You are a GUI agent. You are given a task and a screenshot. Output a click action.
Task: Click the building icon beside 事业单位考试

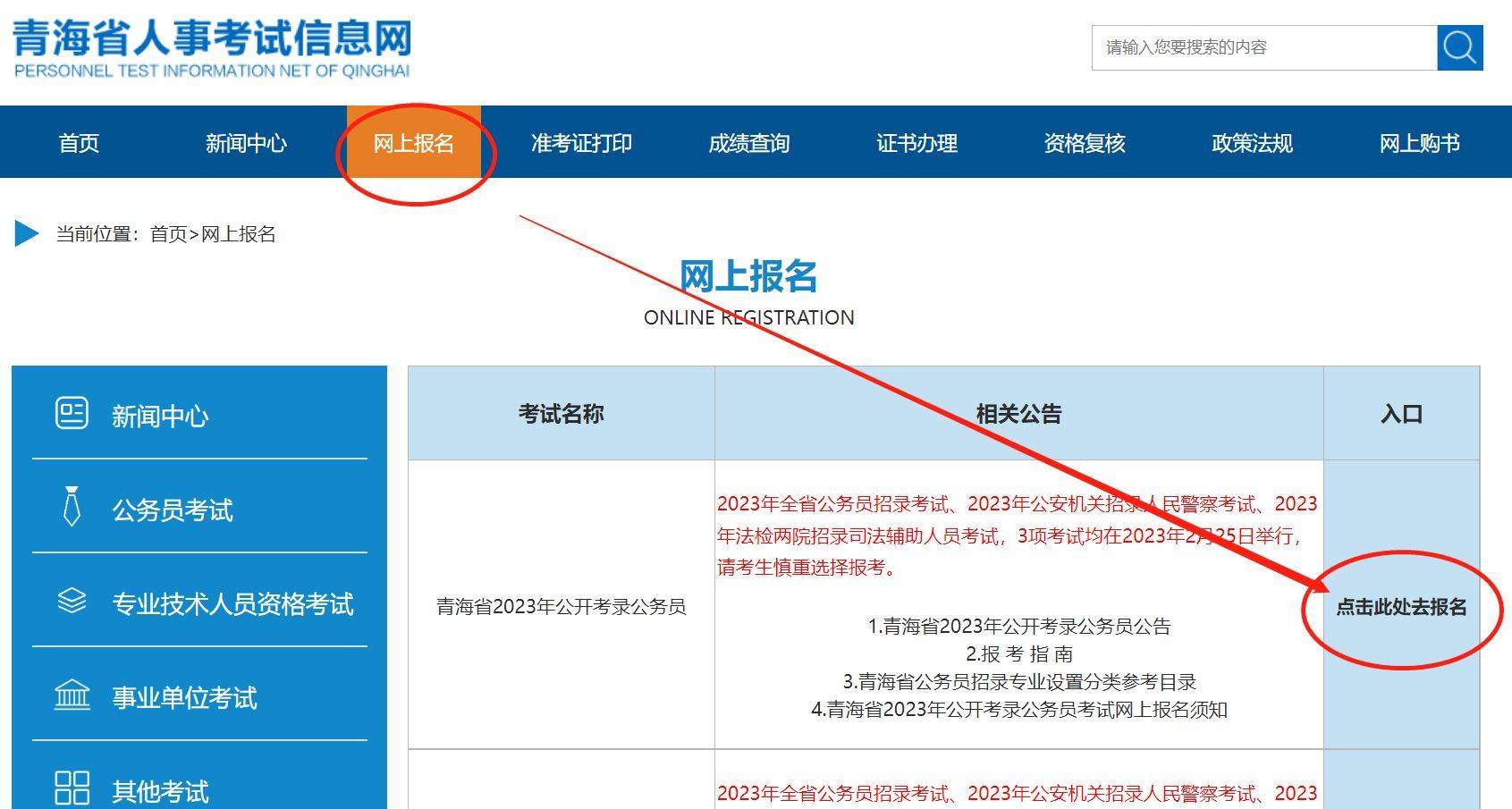point(72,695)
